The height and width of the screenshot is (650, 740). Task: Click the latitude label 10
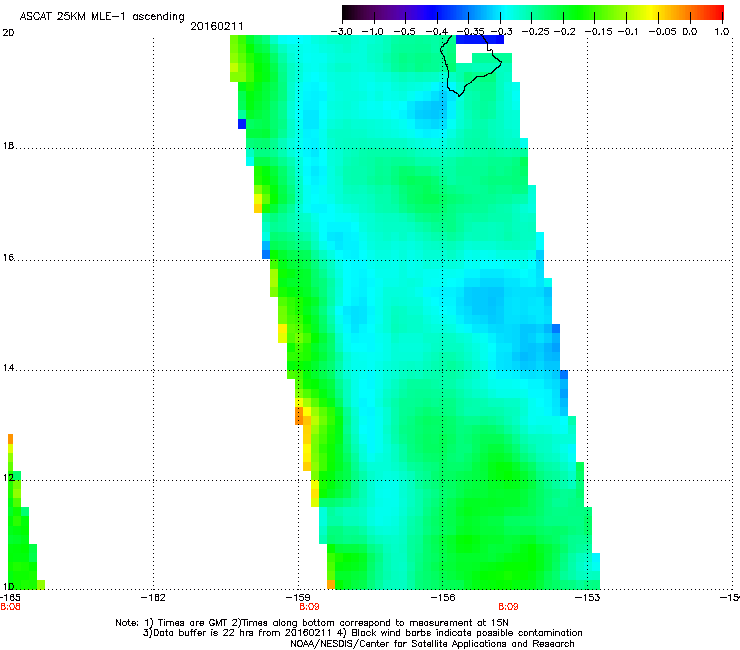(x=8, y=587)
